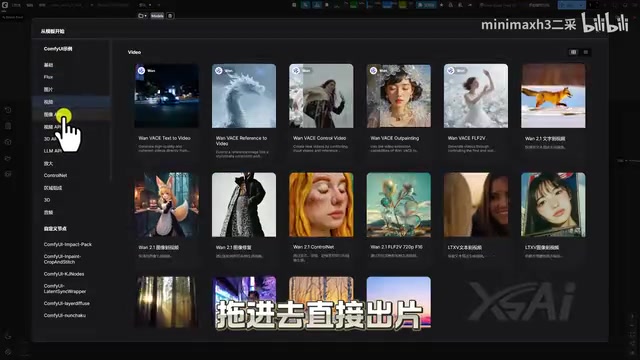
Task: Open the Wan VACE Text to Video template
Action: point(167,96)
